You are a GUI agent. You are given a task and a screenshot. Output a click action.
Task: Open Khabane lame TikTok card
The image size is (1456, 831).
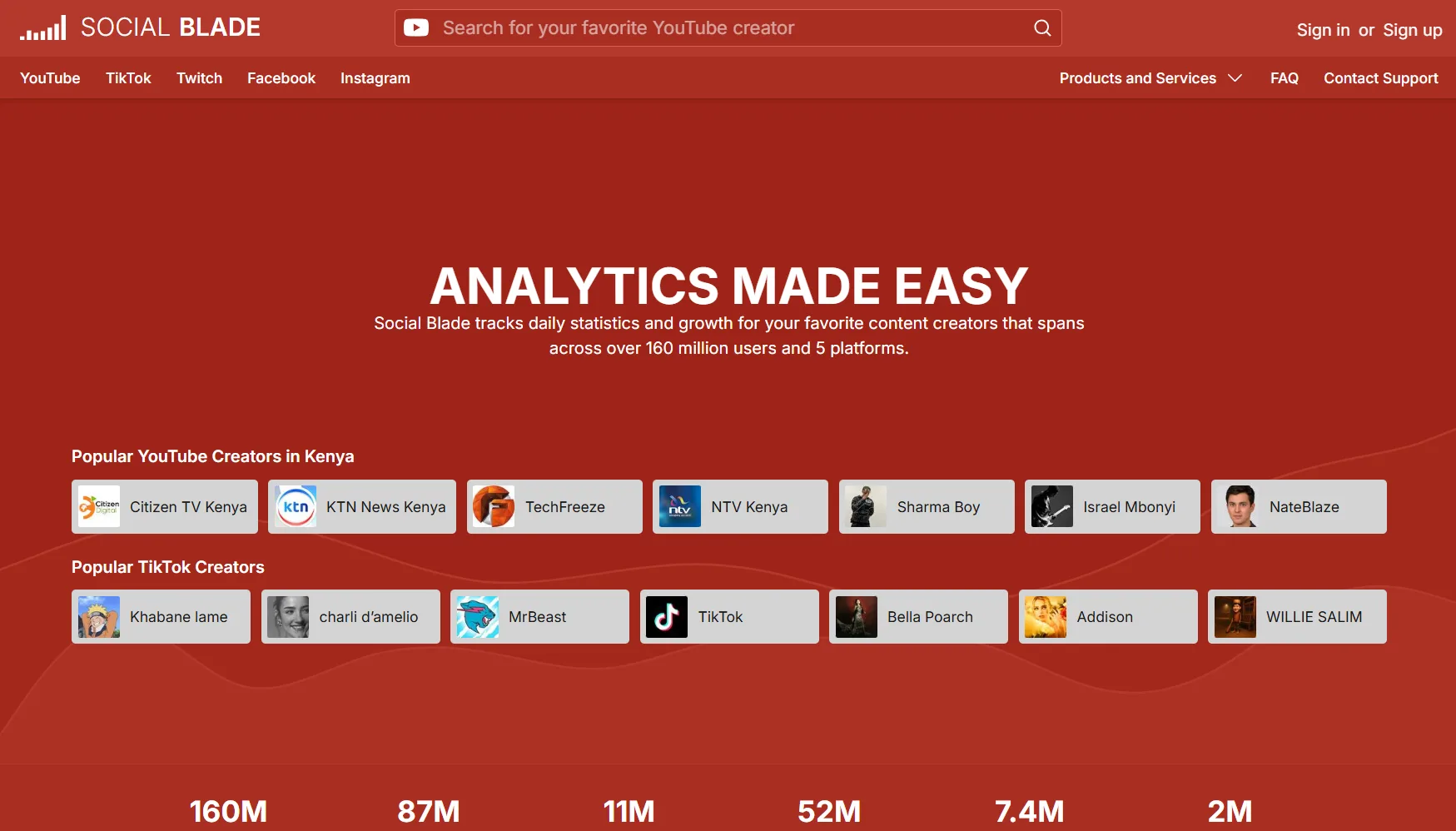point(161,617)
